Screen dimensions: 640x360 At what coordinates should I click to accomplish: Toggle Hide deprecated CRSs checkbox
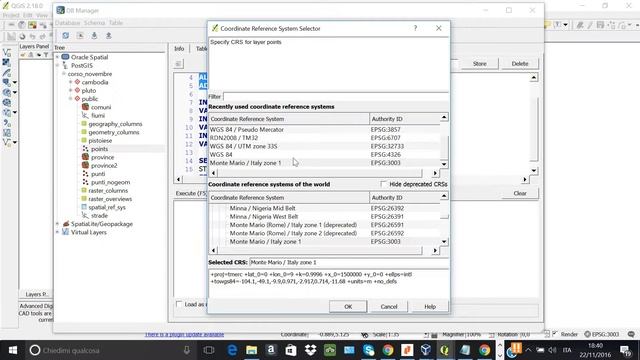pos(383,184)
